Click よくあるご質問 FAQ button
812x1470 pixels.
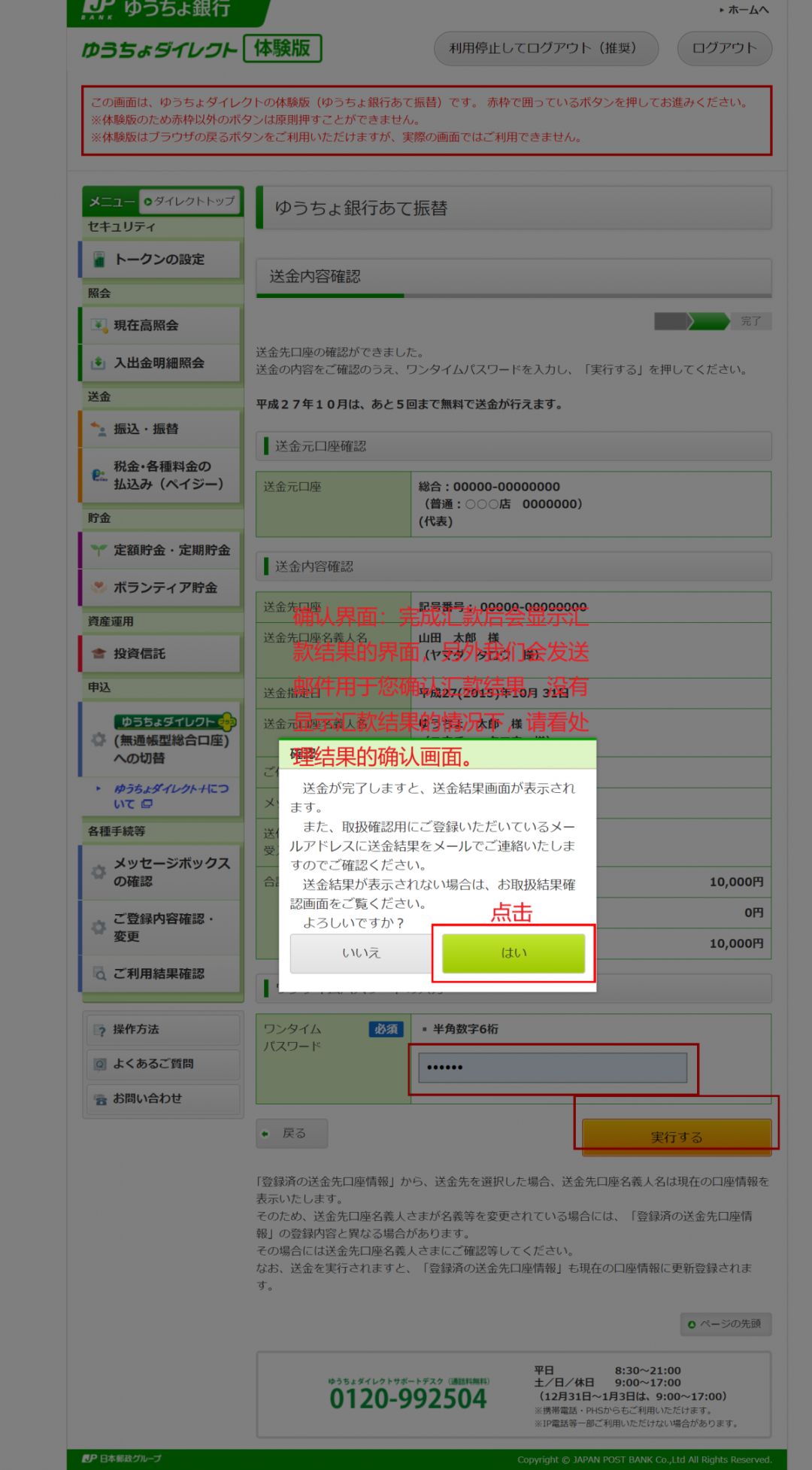point(163,1064)
